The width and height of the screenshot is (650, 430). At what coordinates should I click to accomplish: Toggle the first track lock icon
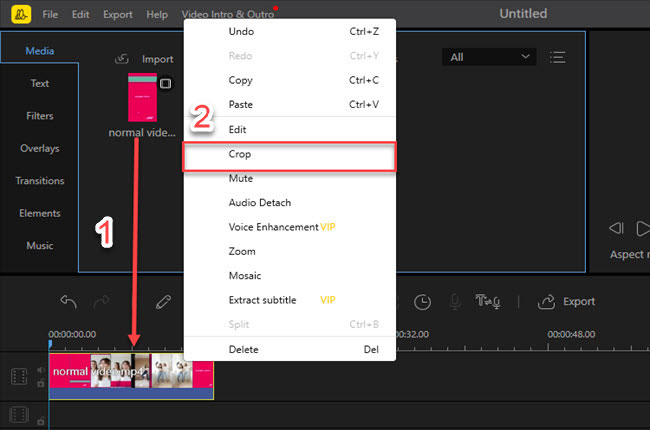[41, 383]
